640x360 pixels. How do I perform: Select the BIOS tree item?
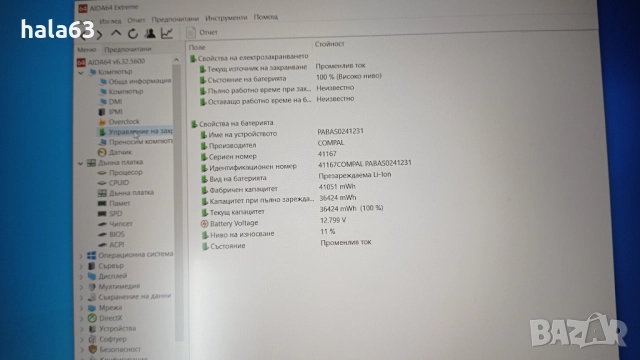(x=111, y=234)
